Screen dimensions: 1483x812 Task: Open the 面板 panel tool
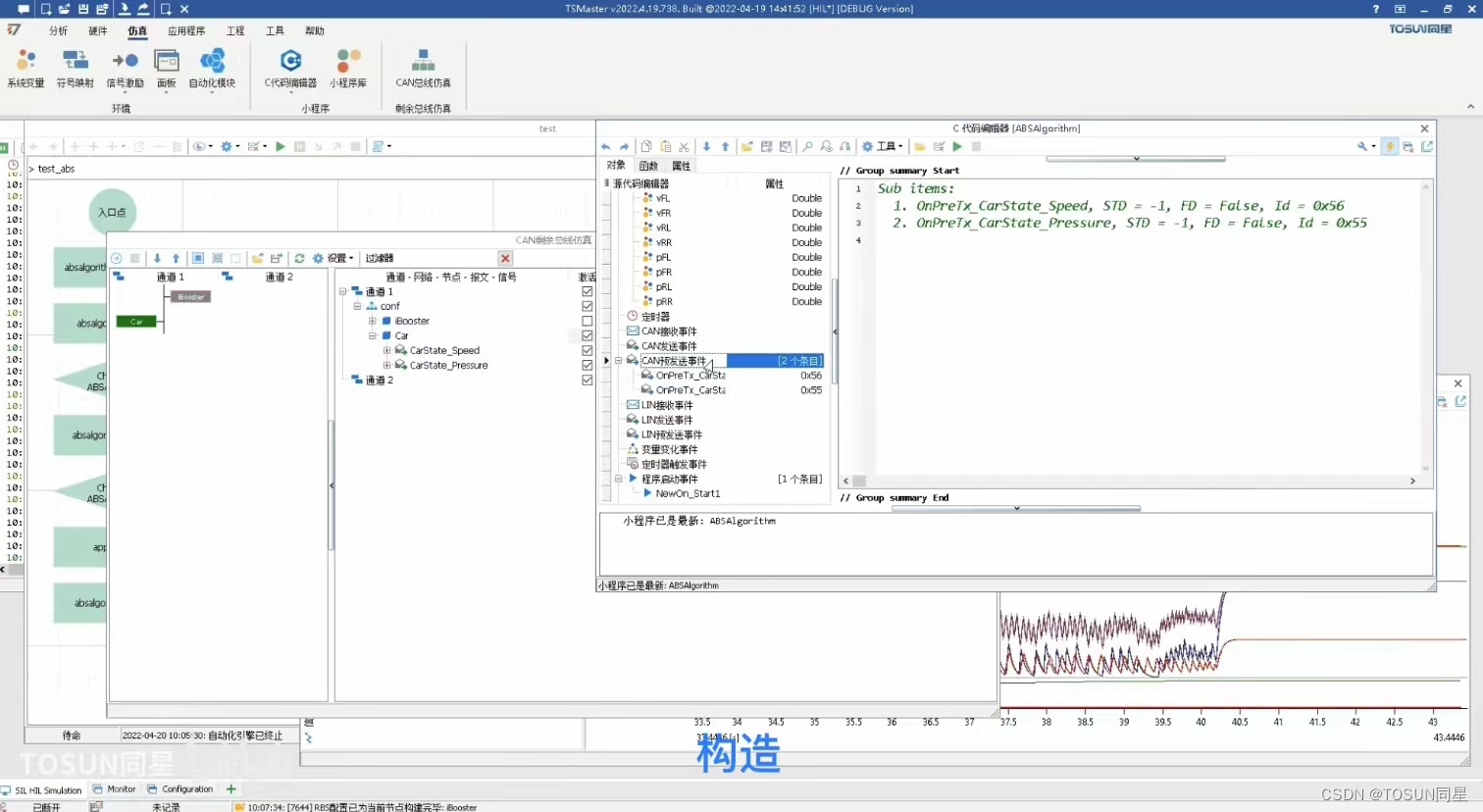(167, 69)
